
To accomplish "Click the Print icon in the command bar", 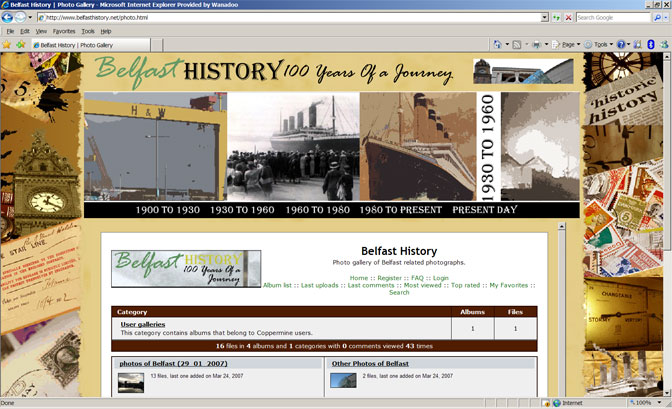I will [x=537, y=45].
